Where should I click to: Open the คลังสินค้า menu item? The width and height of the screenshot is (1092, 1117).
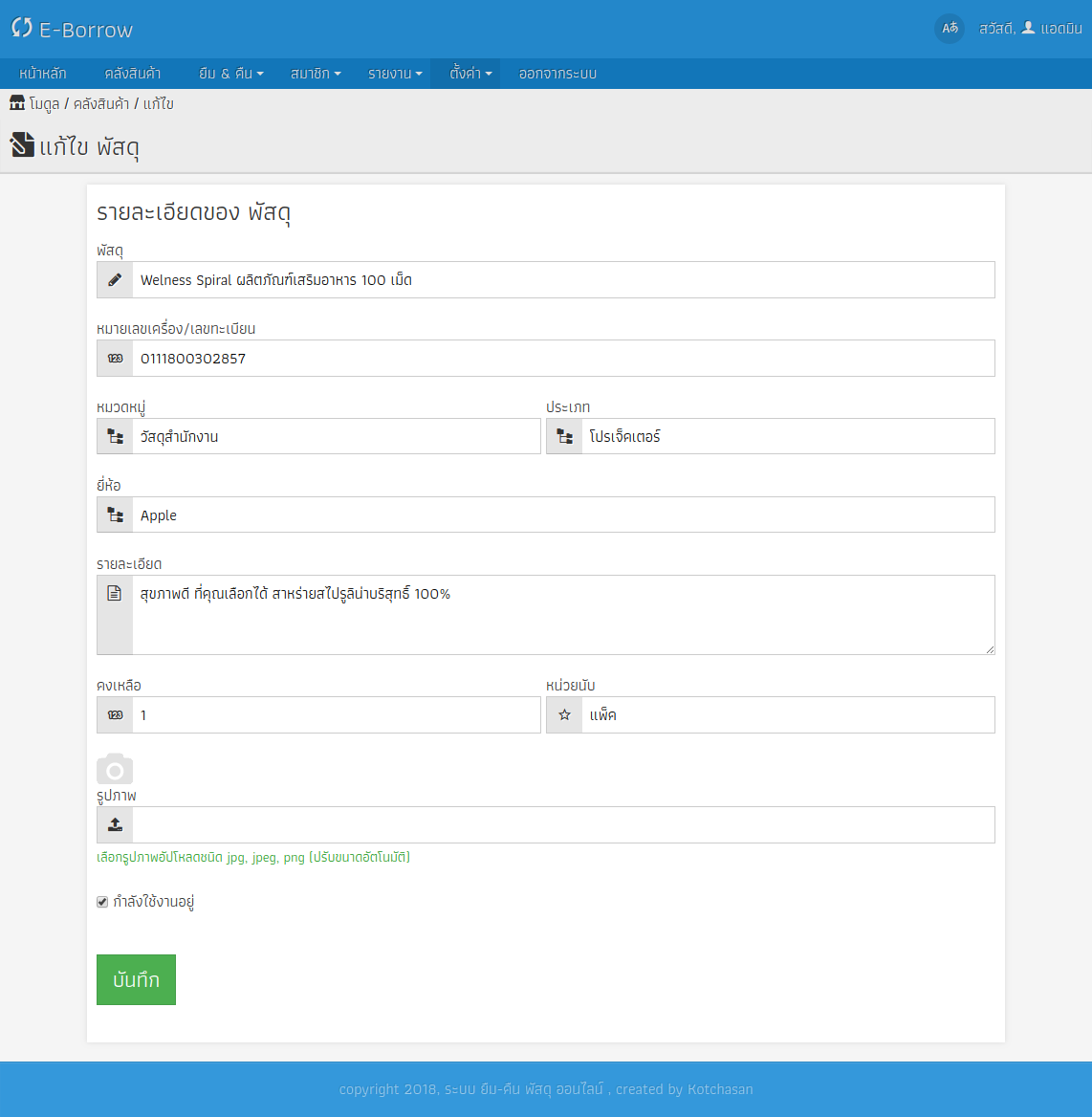(133, 74)
